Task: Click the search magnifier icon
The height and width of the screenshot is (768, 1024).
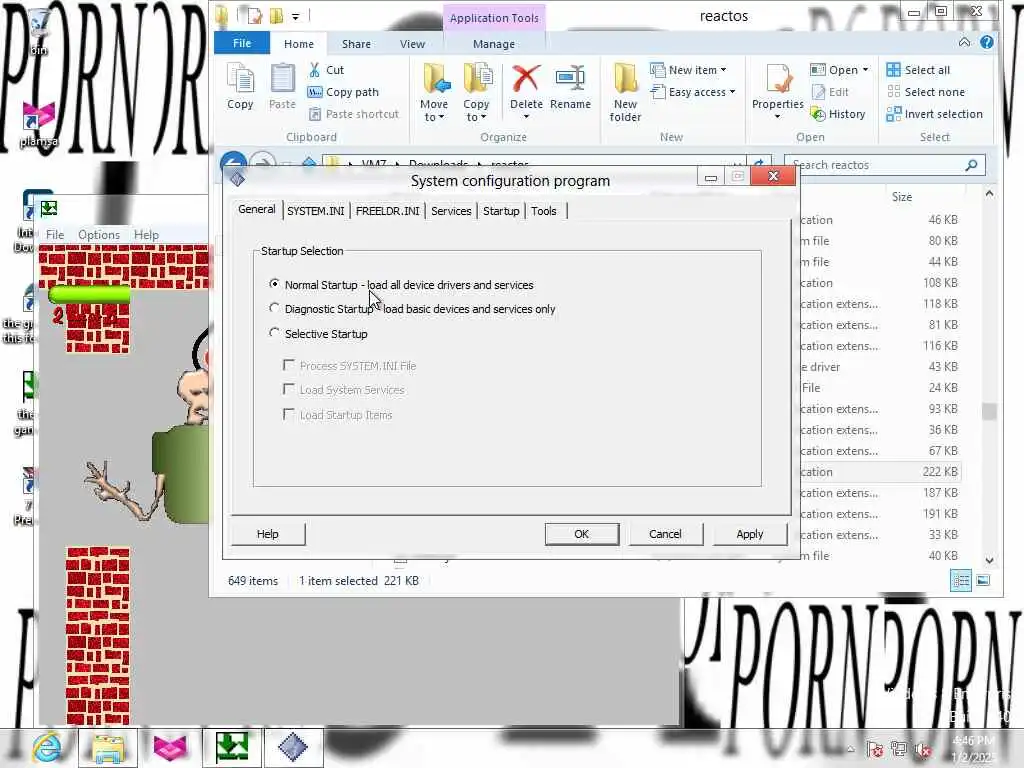Action: pos(972,165)
